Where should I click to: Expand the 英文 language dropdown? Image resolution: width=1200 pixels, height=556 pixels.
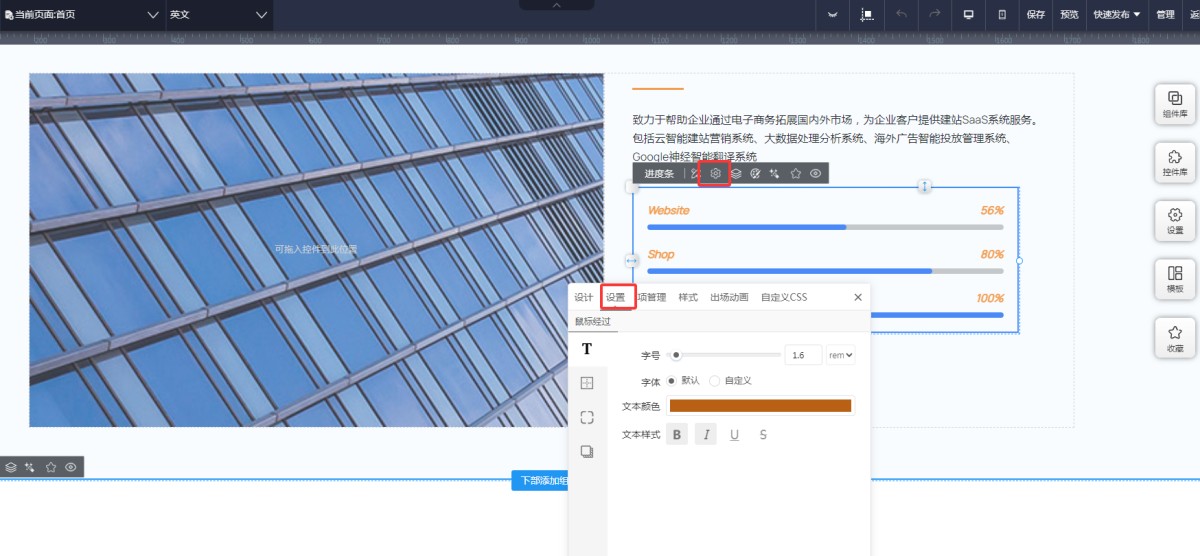coord(219,15)
